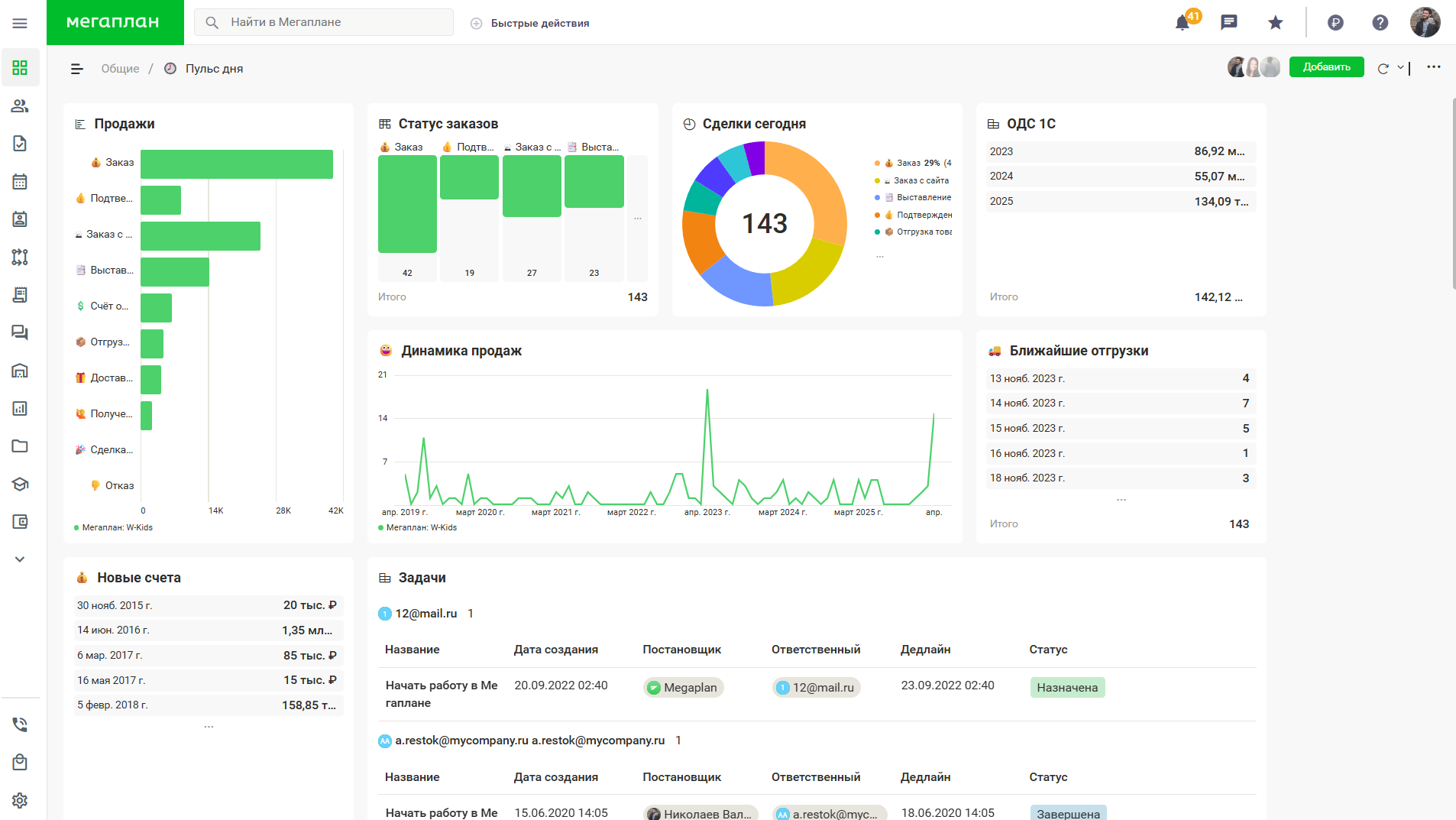Click the green Добавить button

1326,67
